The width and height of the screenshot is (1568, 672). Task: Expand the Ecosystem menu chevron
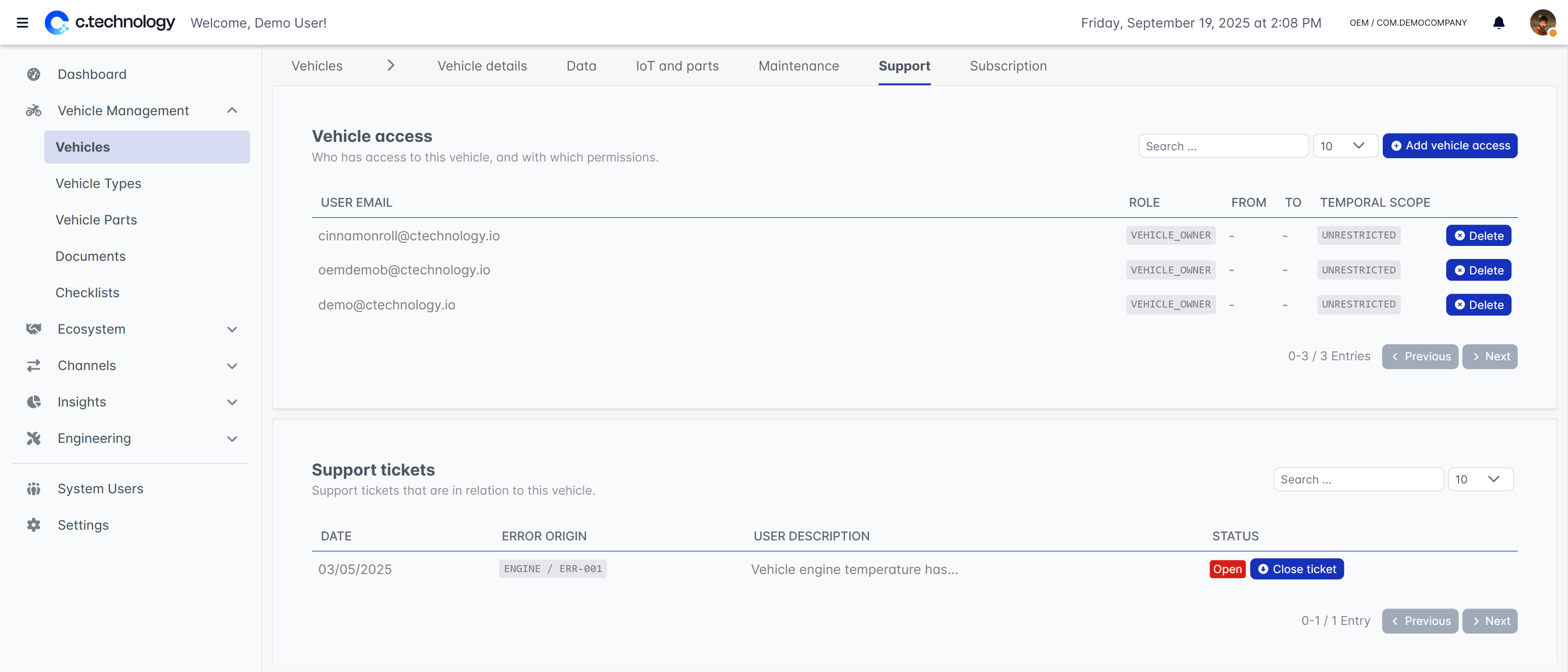pos(232,329)
